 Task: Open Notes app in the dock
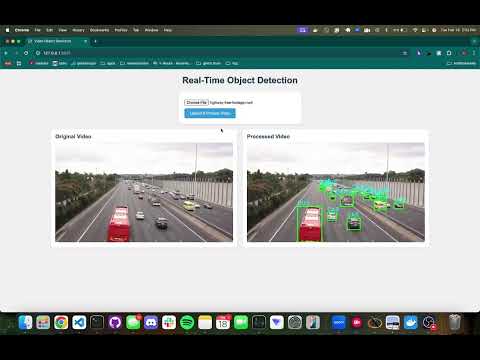pos(205,322)
